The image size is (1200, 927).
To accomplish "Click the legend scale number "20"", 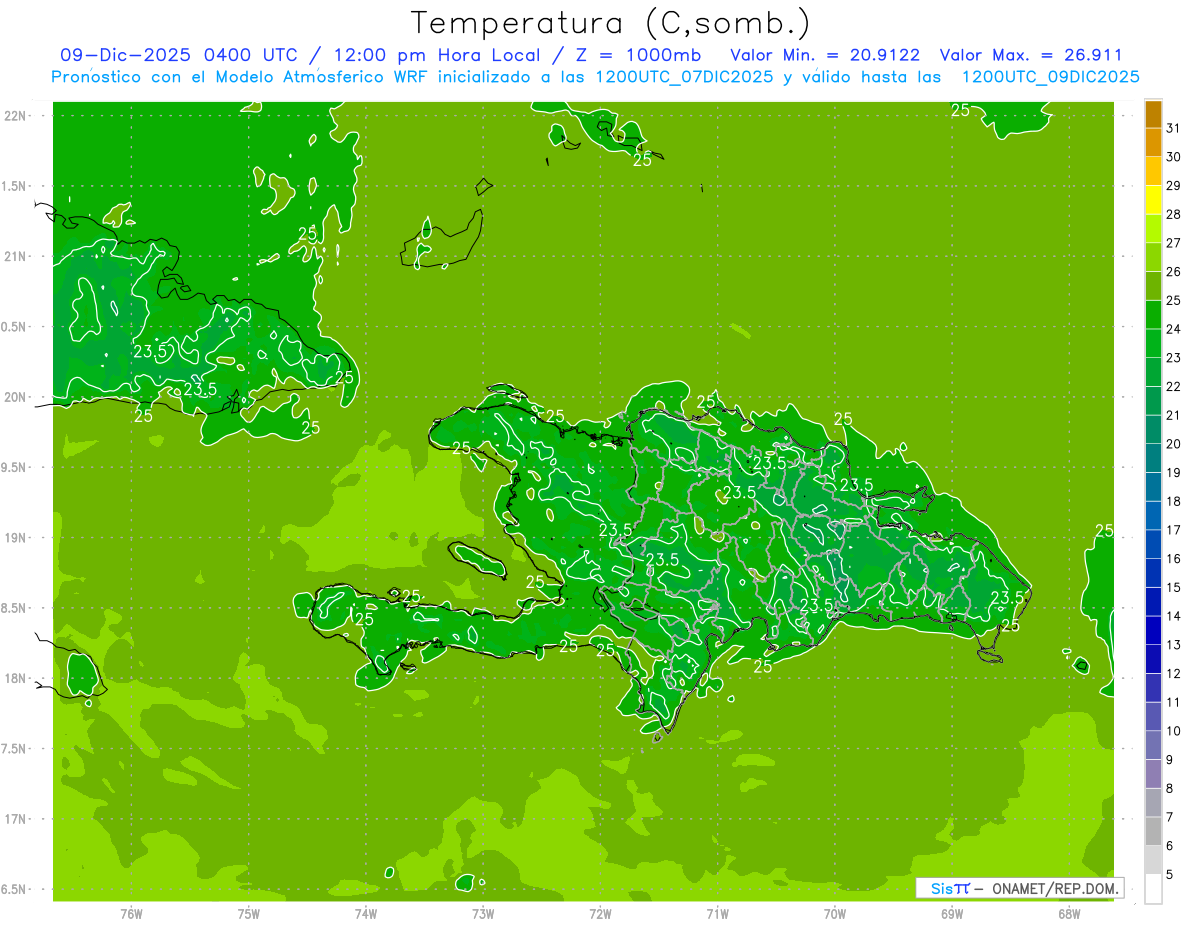I will [1174, 444].
